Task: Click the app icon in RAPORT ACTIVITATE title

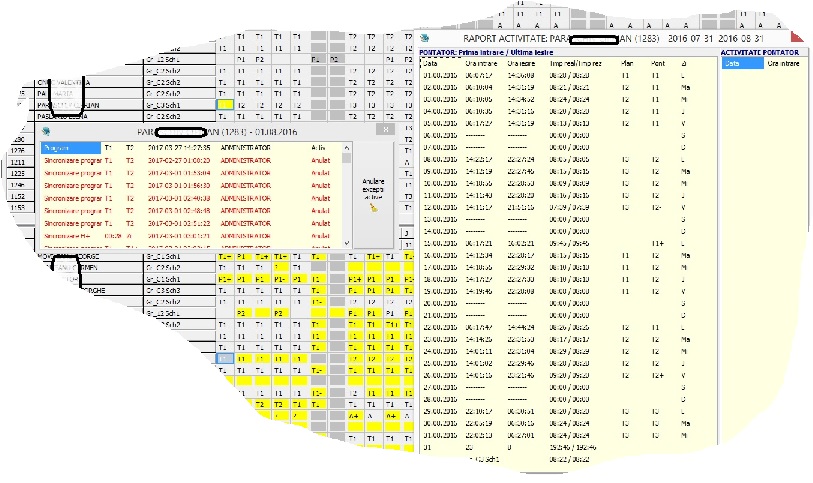Action: (425, 38)
